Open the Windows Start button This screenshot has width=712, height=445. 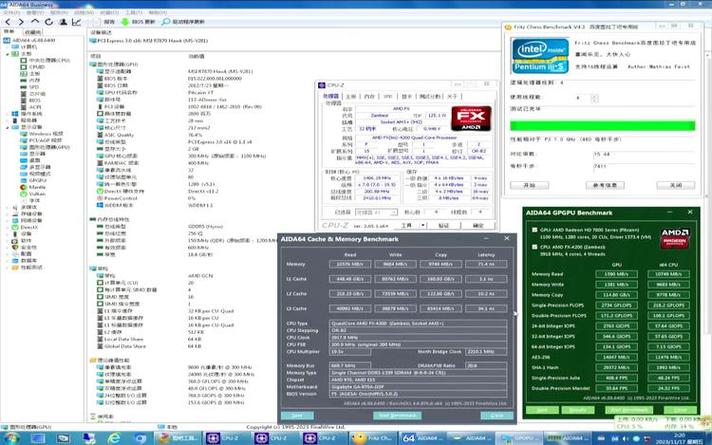tap(12, 438)
